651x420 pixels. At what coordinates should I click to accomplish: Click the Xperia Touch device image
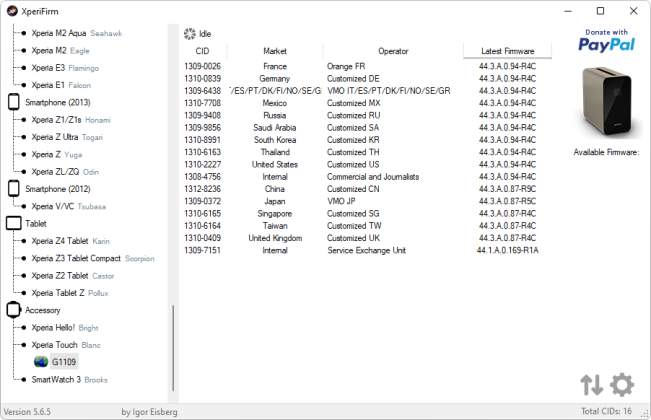[607, 102]
